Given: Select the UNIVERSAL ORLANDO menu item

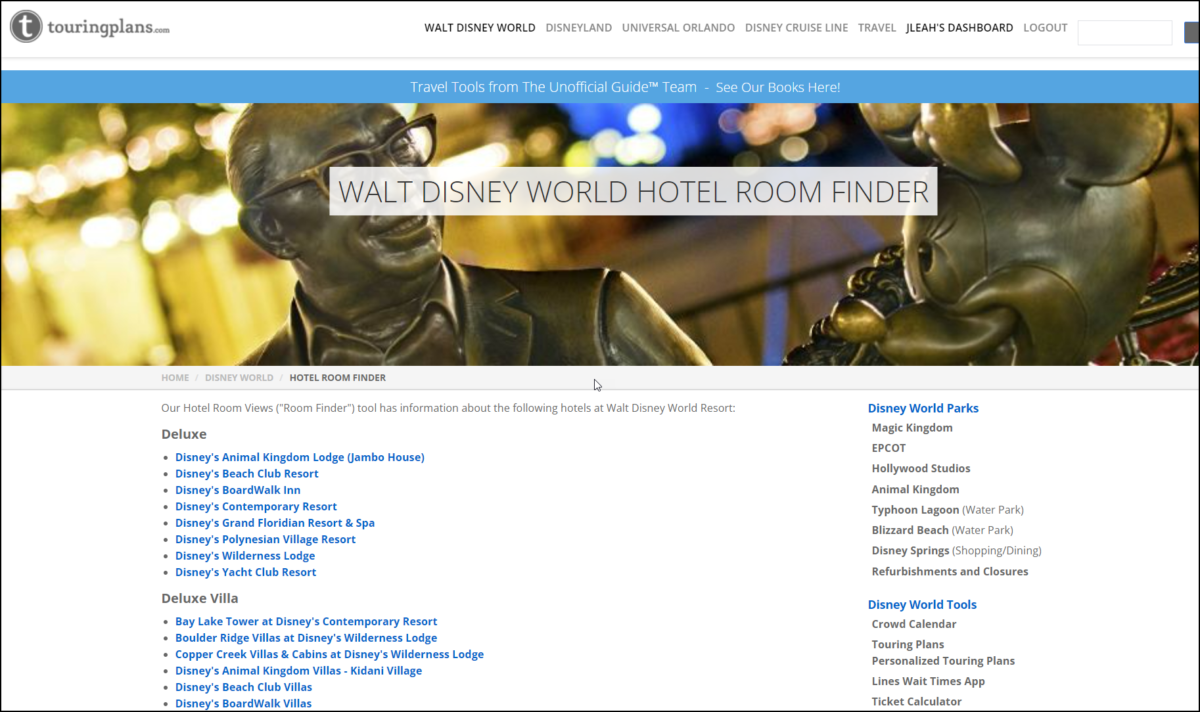Looking at the screenshot, I should [678, 27].
